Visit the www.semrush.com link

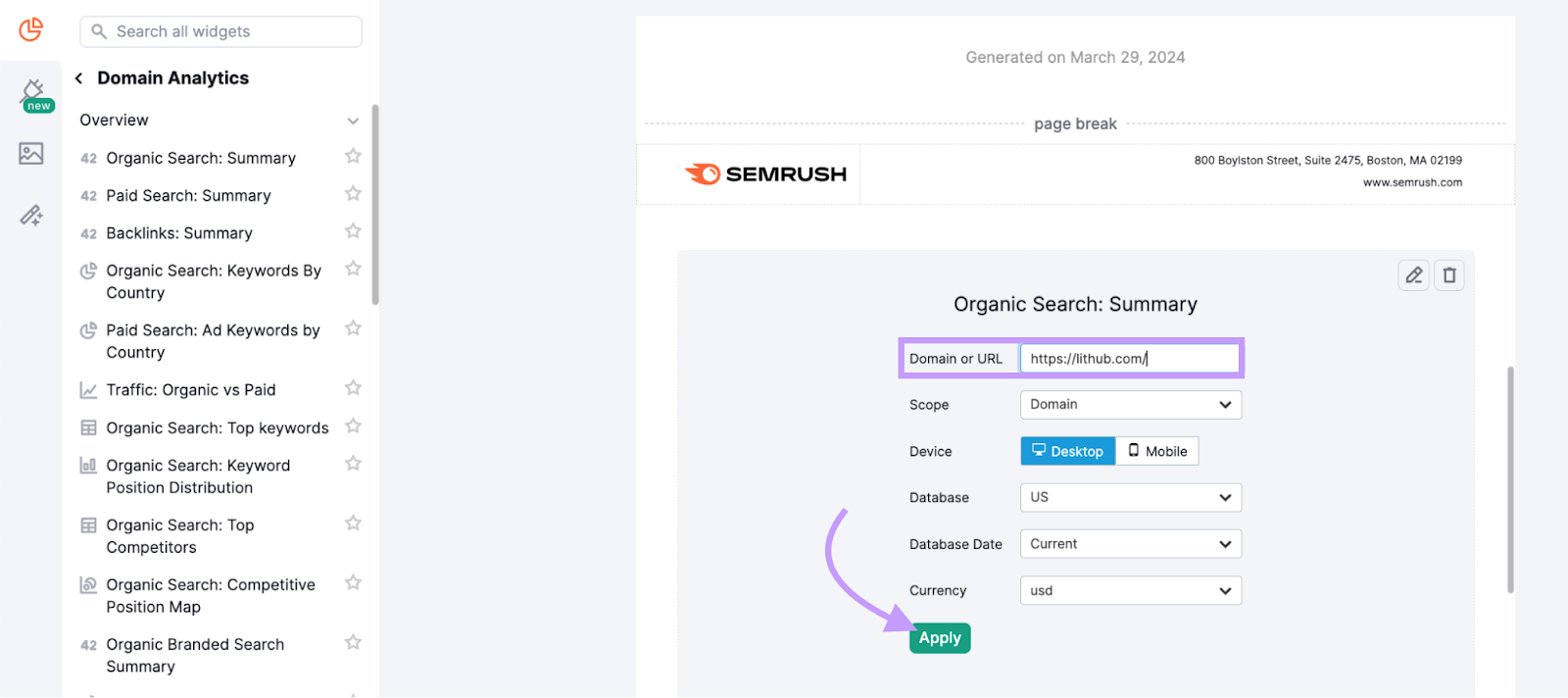1412,181
